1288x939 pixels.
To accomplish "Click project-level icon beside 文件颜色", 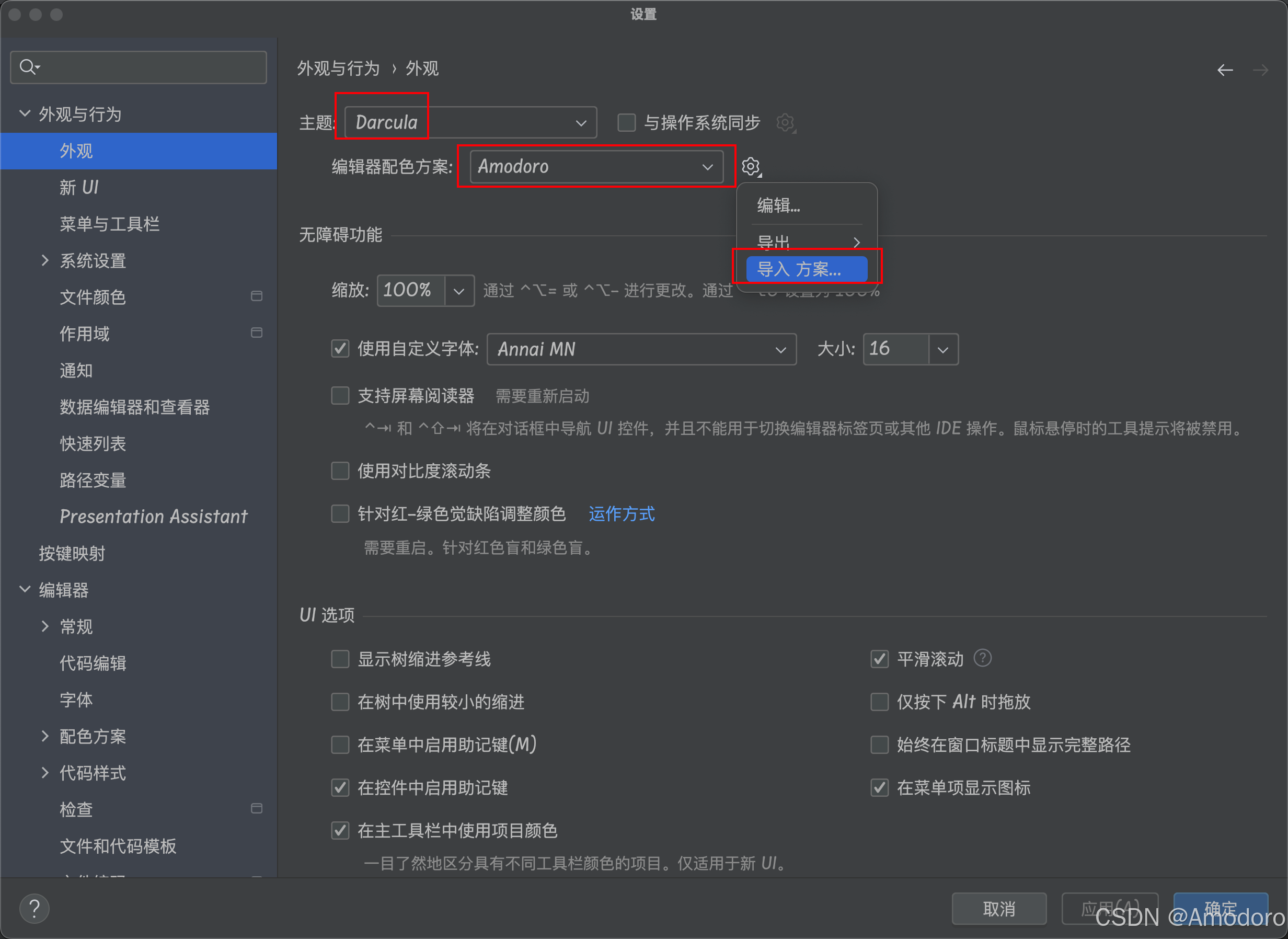I will pos(257,296).
